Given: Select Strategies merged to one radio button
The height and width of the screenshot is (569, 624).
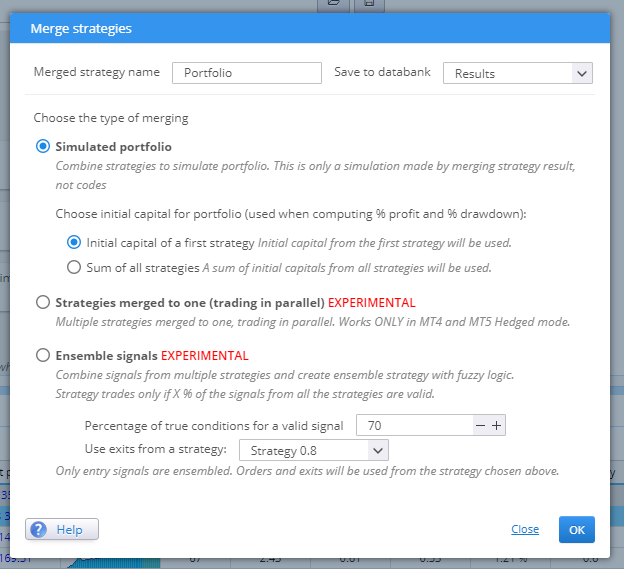Looking at the screenshot, I should tap(43, 302).
